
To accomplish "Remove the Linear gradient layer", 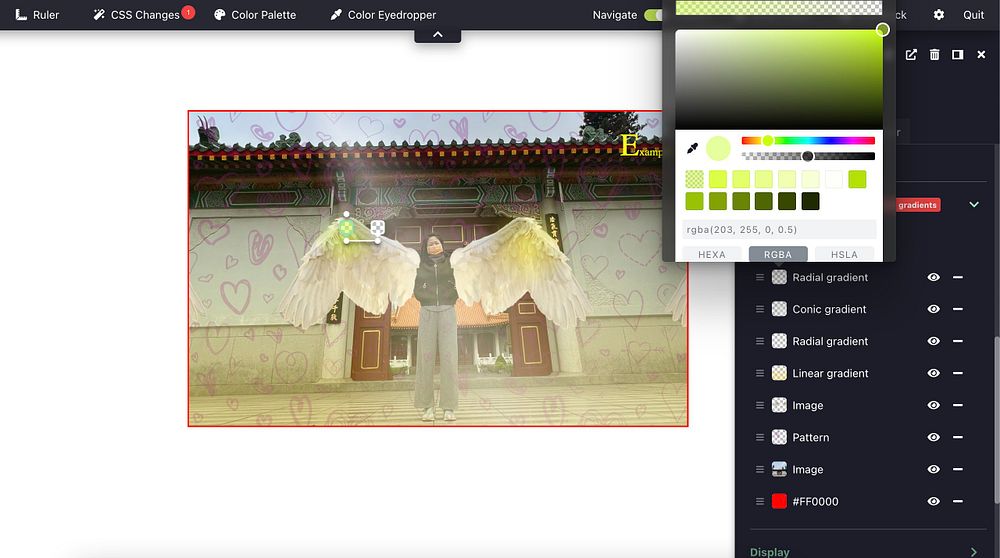I will click(x=958, y=373).
